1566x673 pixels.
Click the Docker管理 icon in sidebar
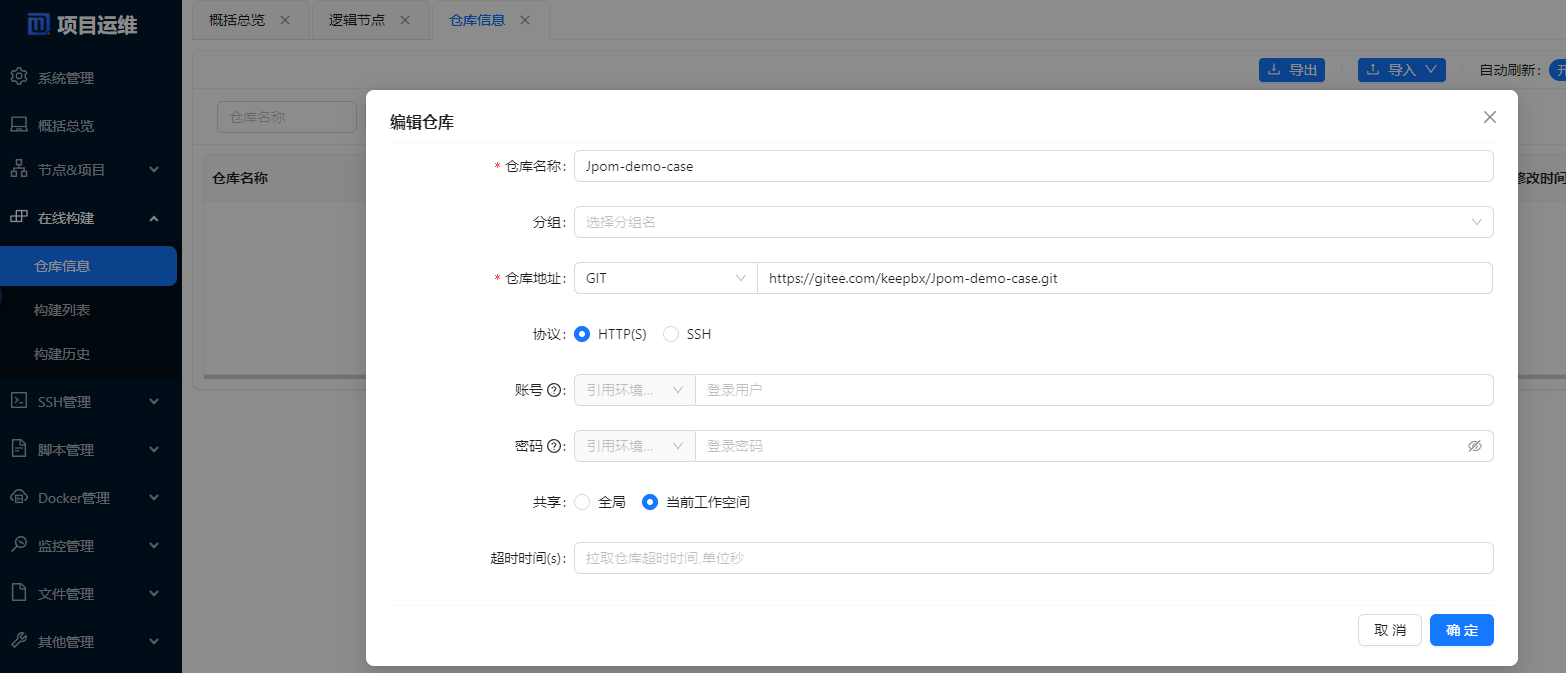[x=18, y=497]
